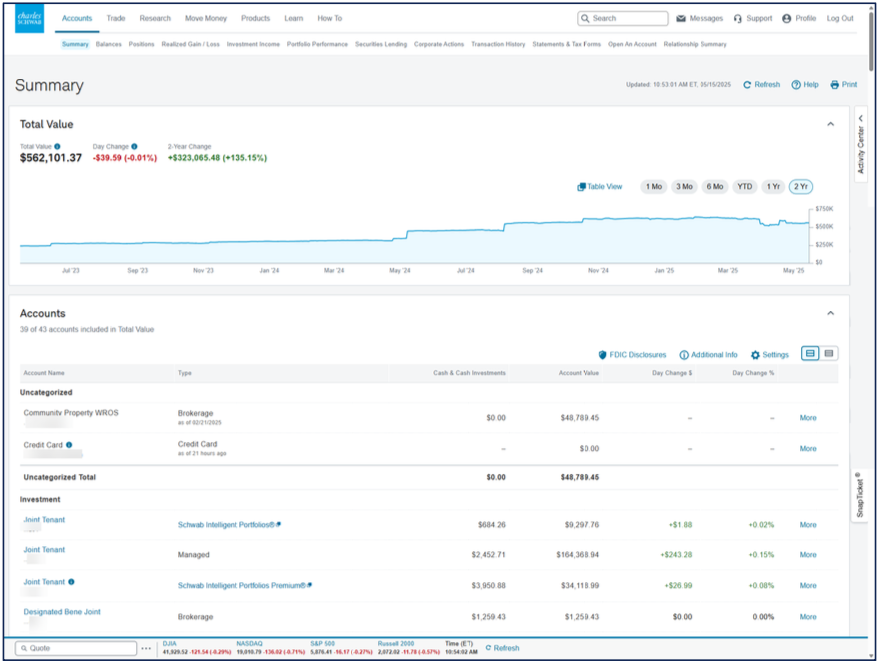This screenshot has width=880, height=664.
Task: Collapse the Accounts section
Action: [x=831, y=313]
